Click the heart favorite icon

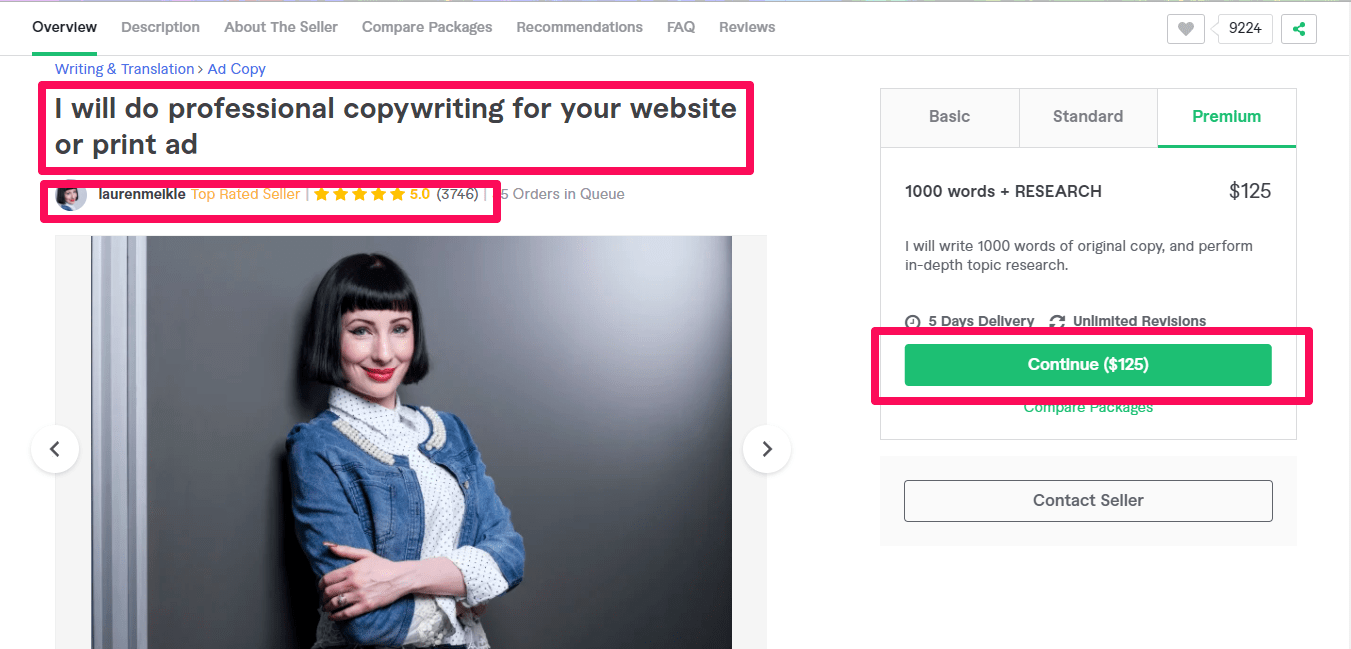click(1185, 29)
